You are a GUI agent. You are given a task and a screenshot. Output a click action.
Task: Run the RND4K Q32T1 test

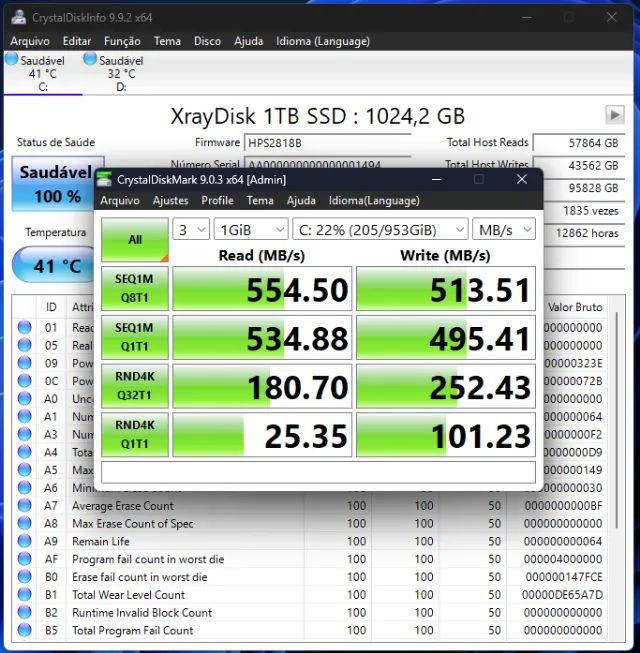(x=135, y=386)
